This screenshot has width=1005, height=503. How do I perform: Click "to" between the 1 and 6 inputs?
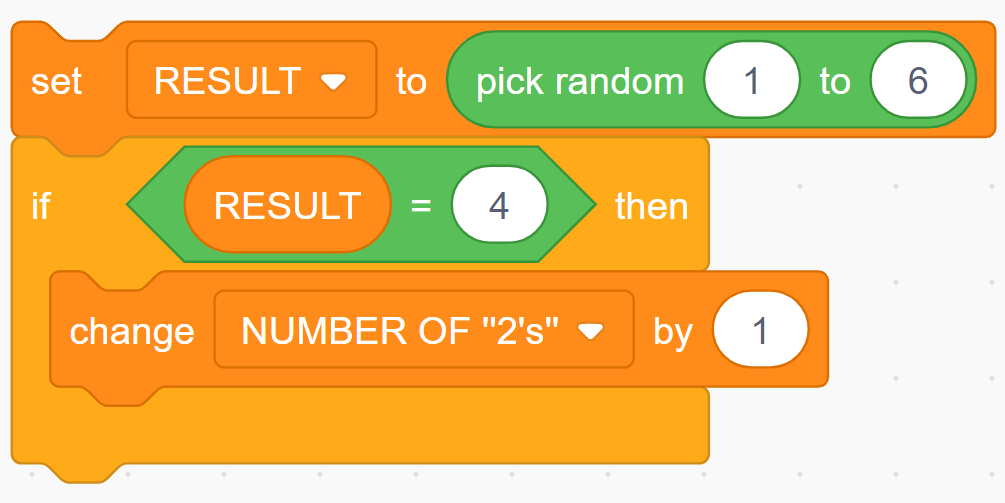point(835,81)
